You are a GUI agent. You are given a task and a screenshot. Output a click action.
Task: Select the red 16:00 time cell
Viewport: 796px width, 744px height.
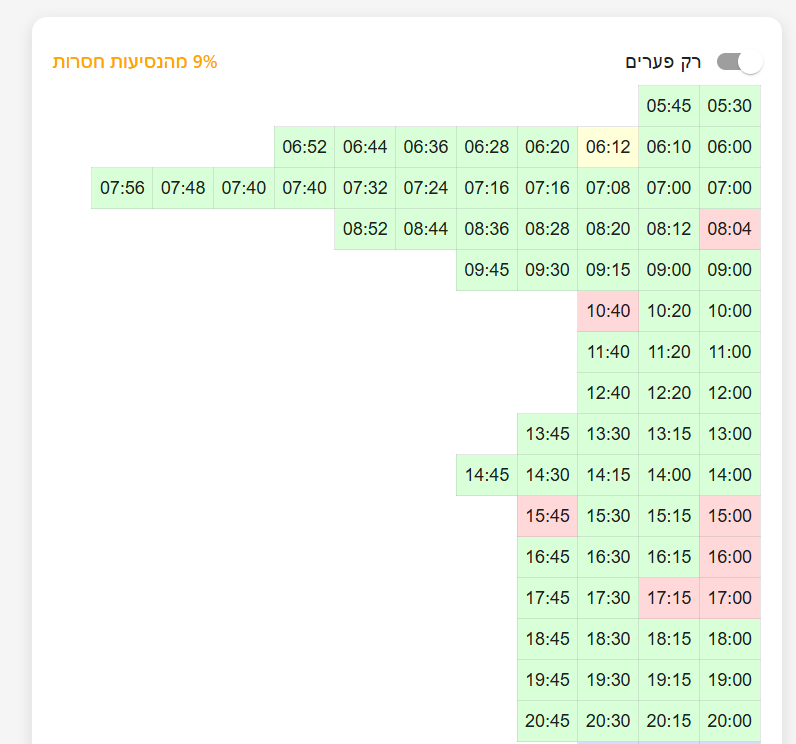point(729,557)
